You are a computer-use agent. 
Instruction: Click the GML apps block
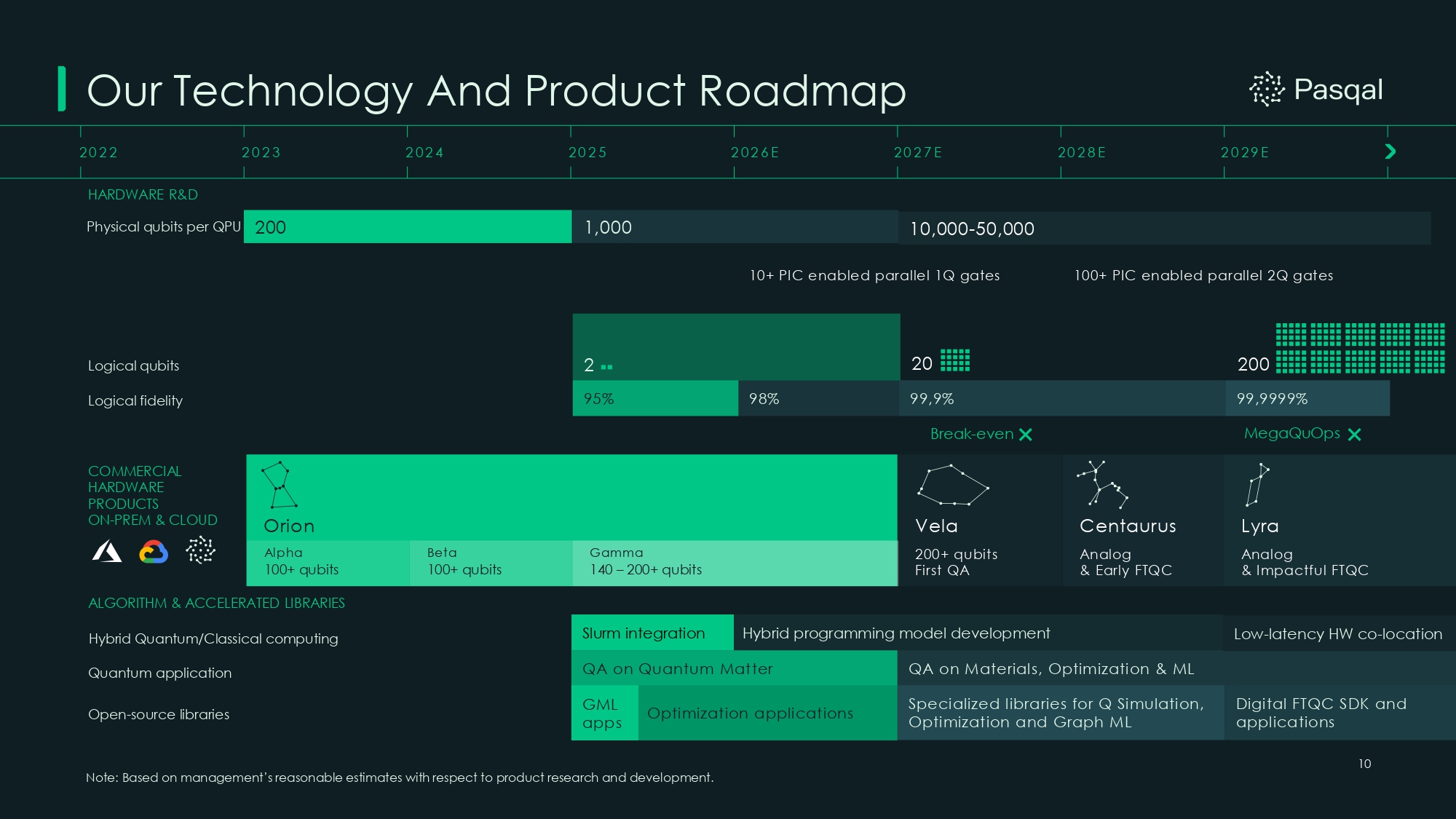click(x=604, y=713)
